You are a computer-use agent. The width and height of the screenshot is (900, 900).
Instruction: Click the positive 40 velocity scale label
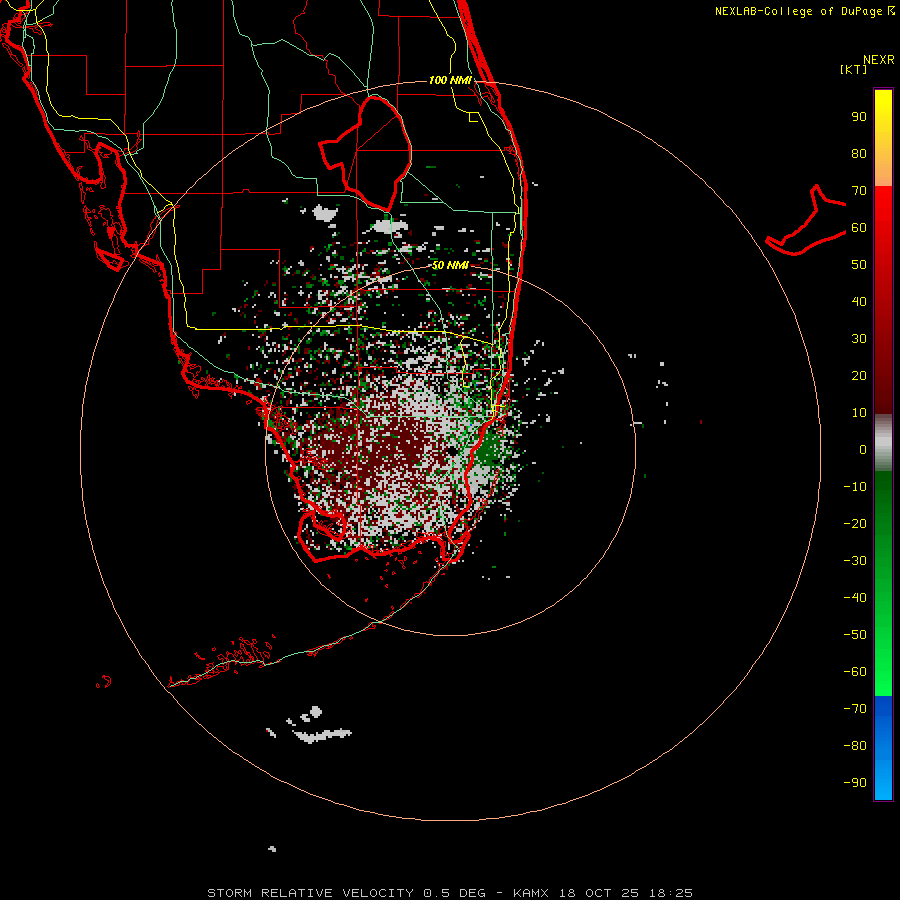859,302
